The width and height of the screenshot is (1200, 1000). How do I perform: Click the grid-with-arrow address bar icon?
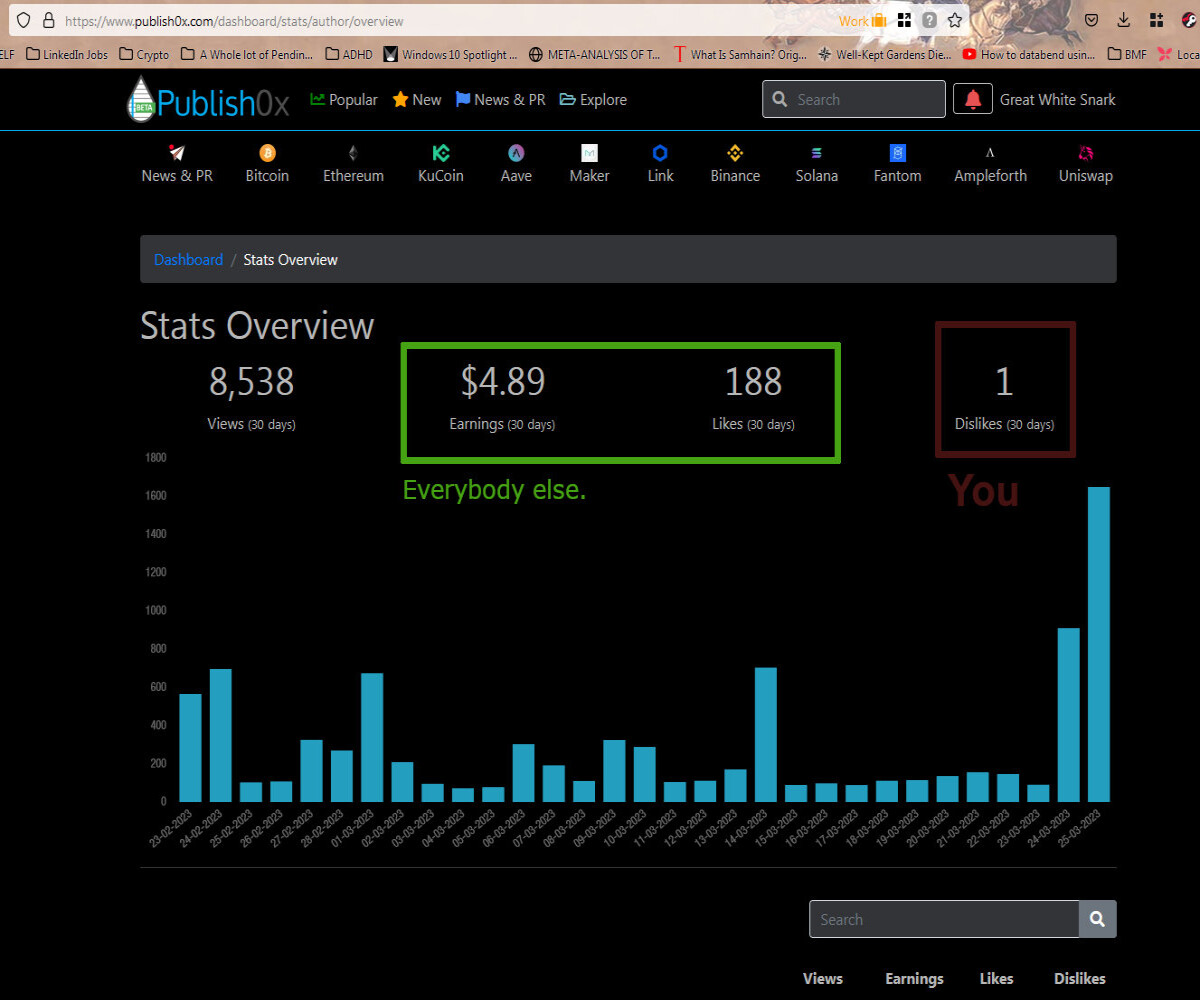(904, 20)
